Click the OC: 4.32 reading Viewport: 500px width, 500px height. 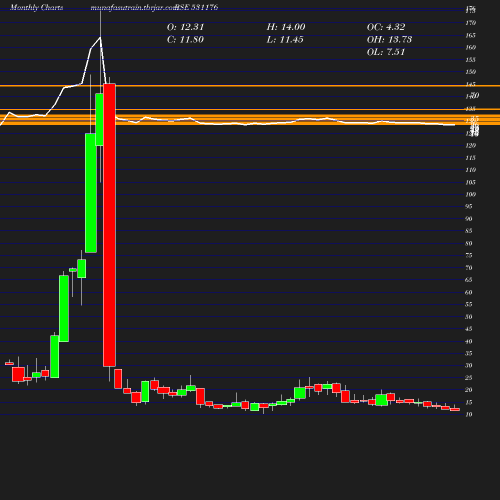[386, 27]
